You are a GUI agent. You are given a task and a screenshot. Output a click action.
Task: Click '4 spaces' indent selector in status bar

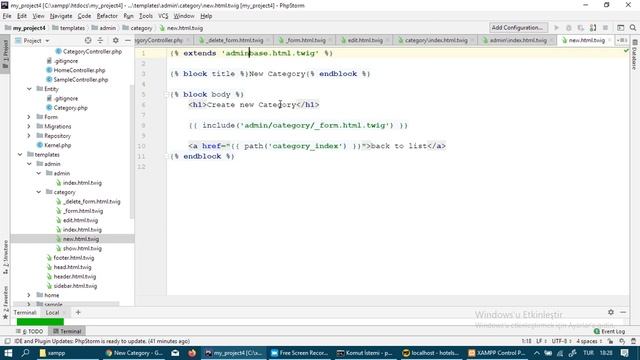[x=589, y=341]
